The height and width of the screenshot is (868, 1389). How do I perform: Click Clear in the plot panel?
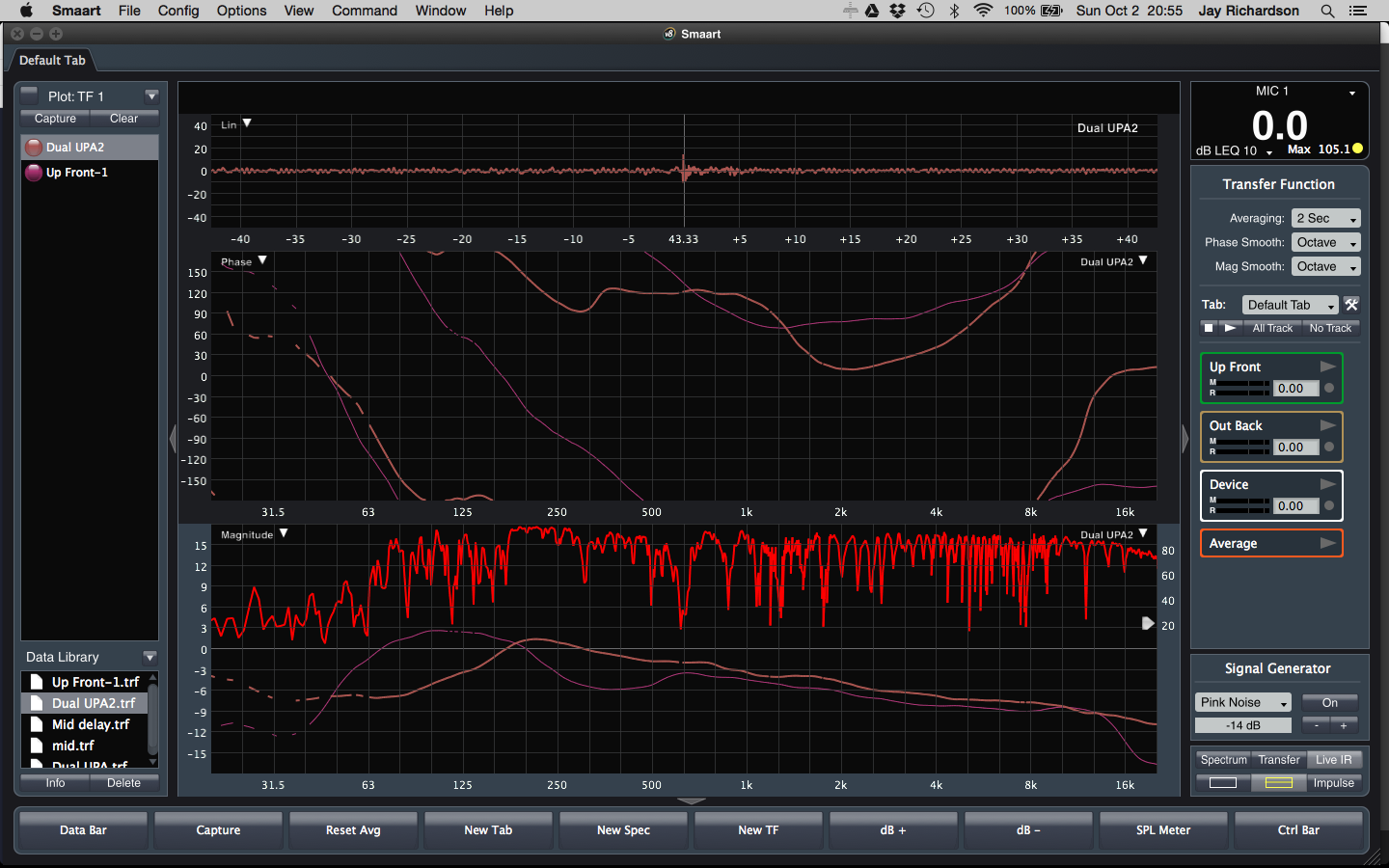(123, 119)
